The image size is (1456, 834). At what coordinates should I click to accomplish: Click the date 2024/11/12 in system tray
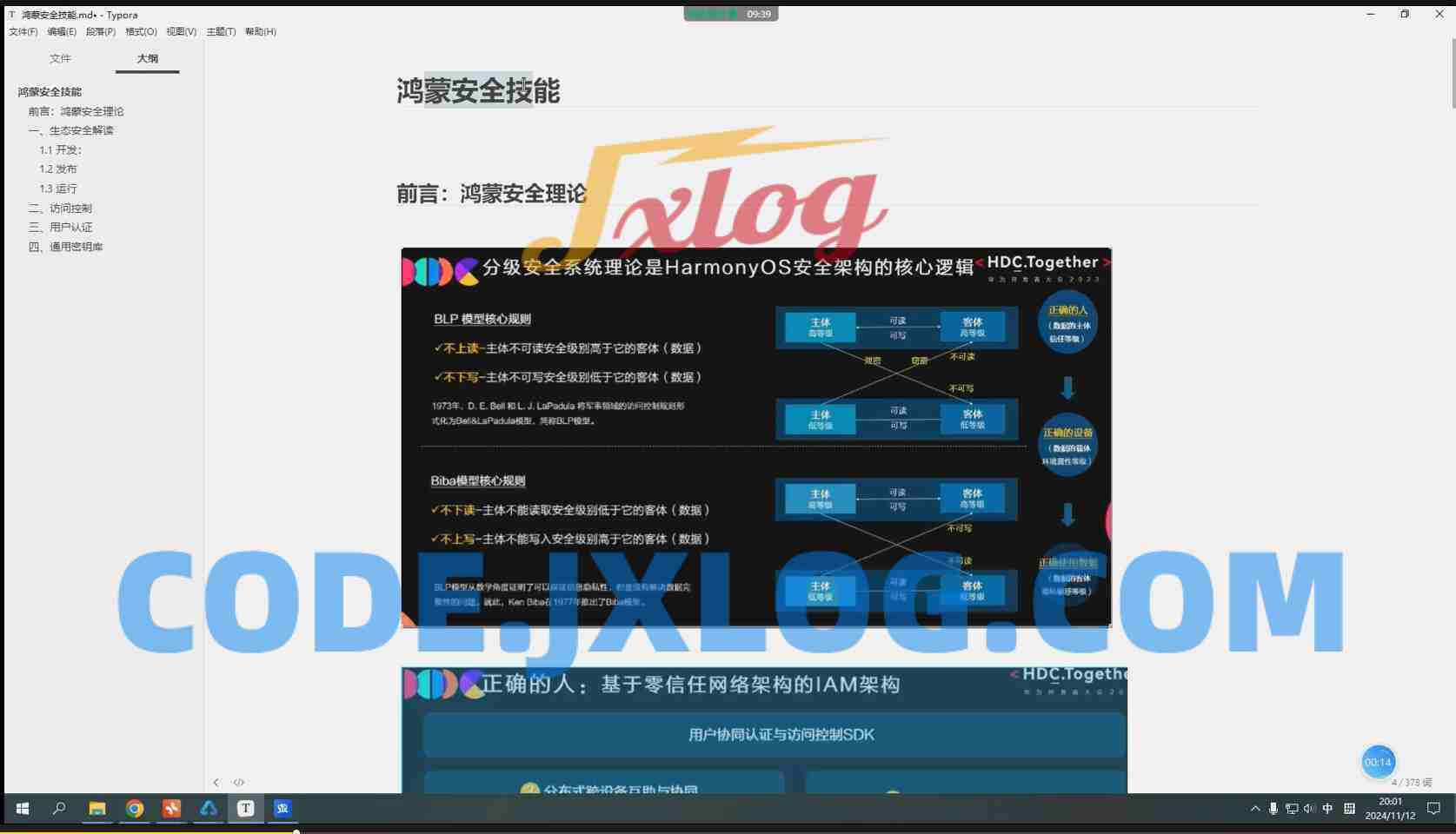click(x=1392, y=816)
